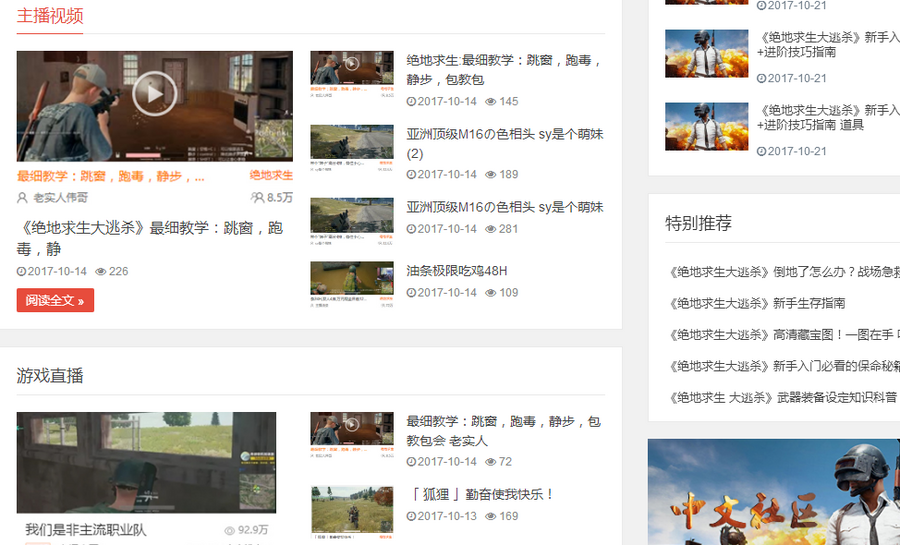Screen dimensions: 900x545
Task: Open thumbnail of video with 281 views
Action: pos(352,221)
